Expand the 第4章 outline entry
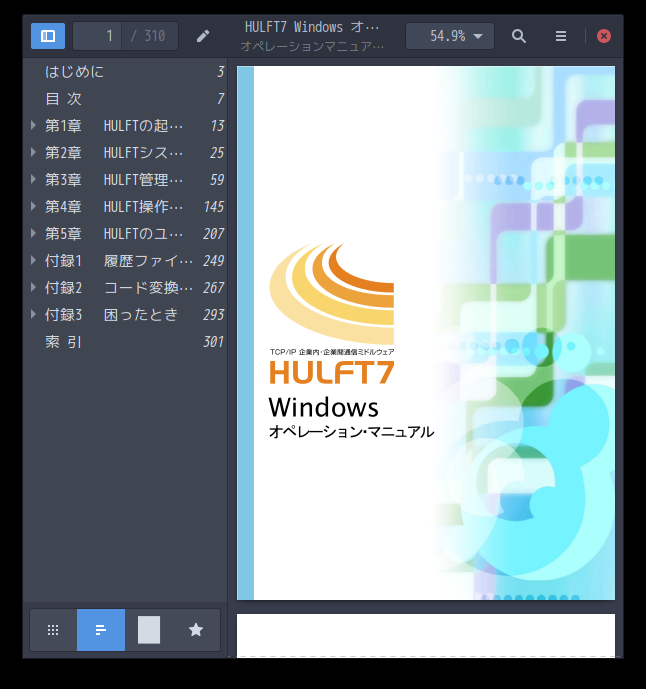 (33, 207)
